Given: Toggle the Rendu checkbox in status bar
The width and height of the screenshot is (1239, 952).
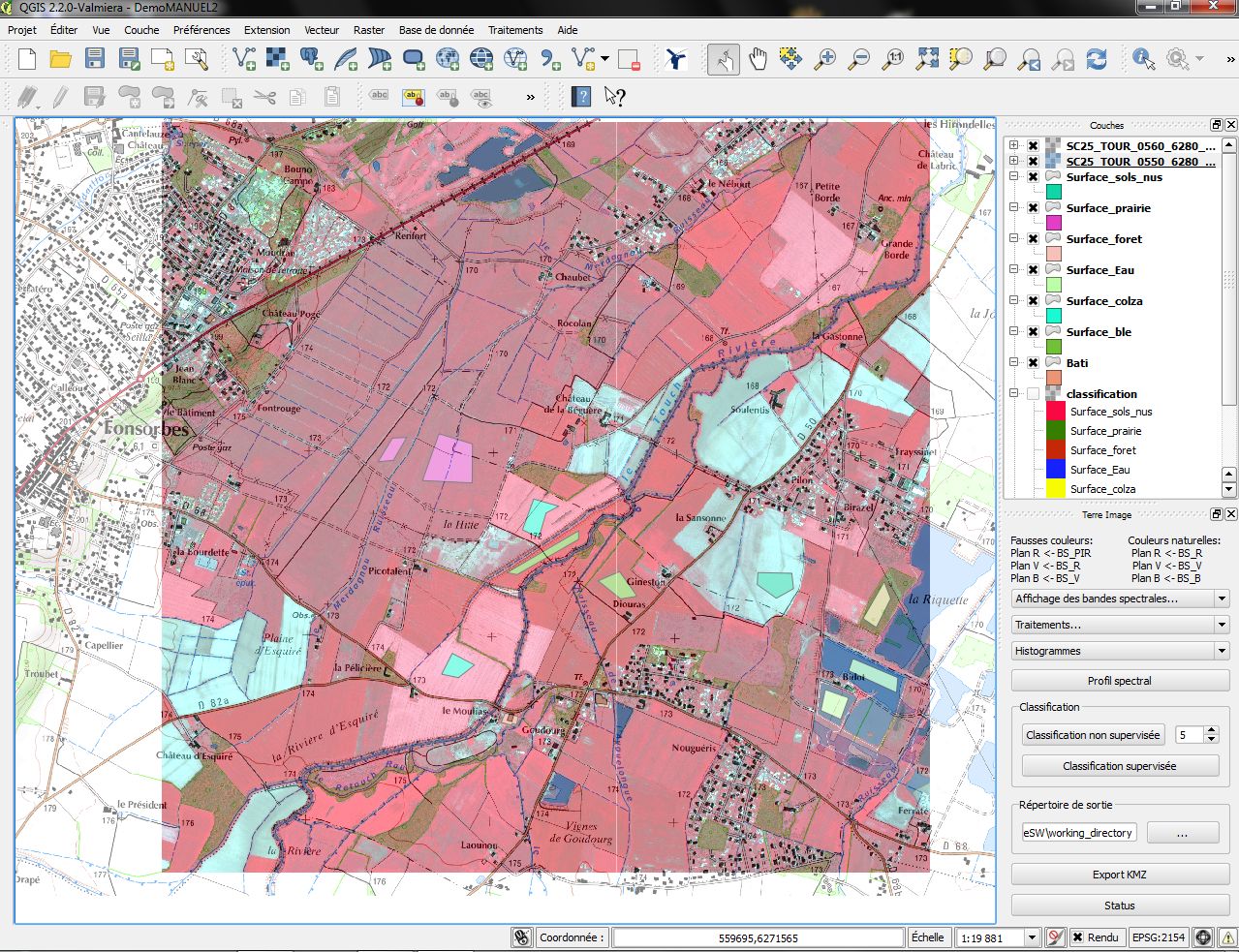Looking at the screenshot, I should tap(1077, 937).
